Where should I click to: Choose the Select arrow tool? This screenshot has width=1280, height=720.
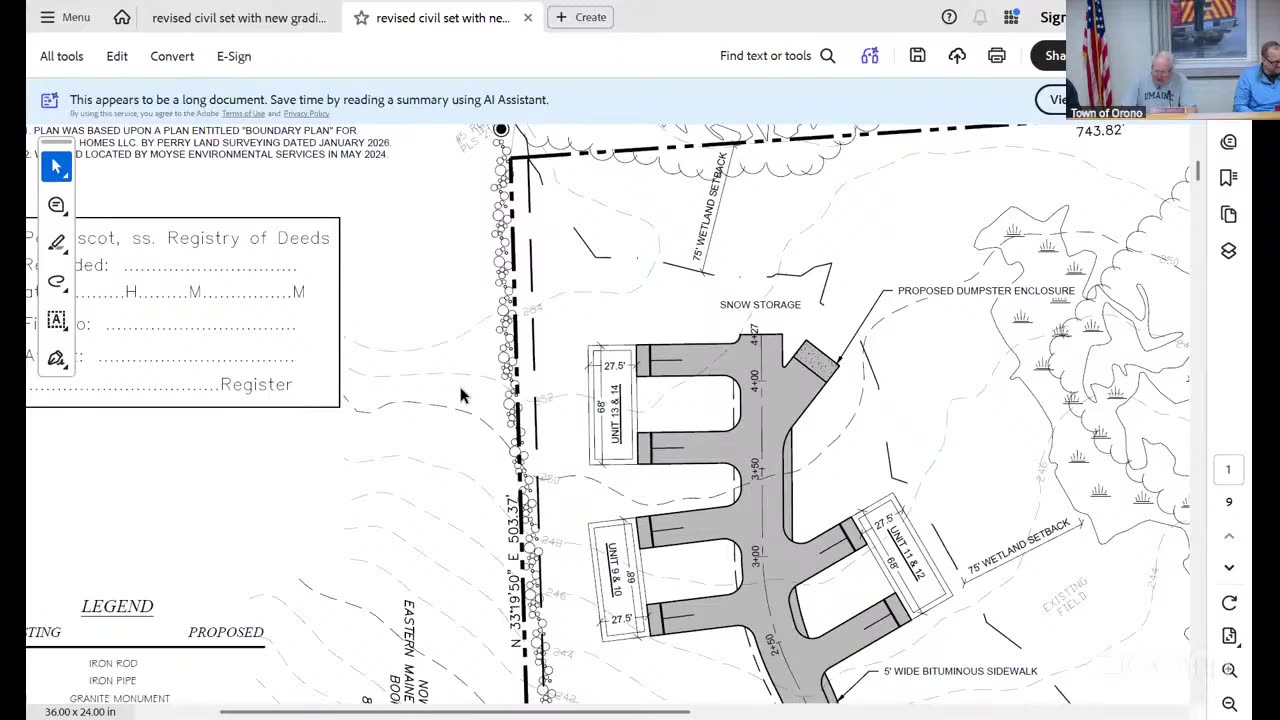tap(56, 166)
